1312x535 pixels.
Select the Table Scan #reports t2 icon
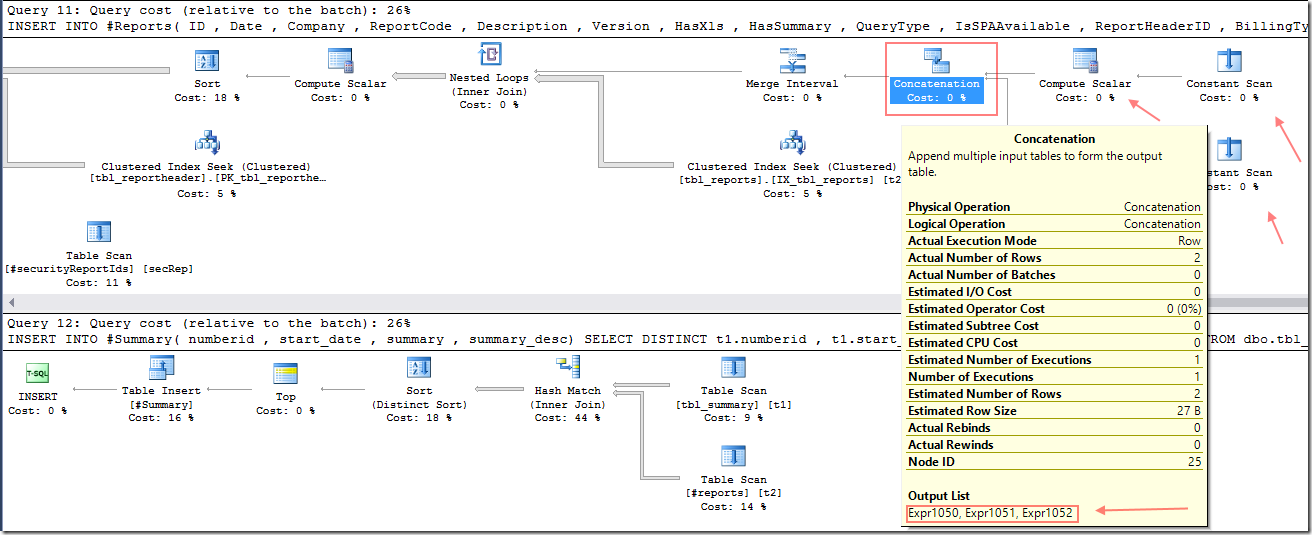click(733, 457)
